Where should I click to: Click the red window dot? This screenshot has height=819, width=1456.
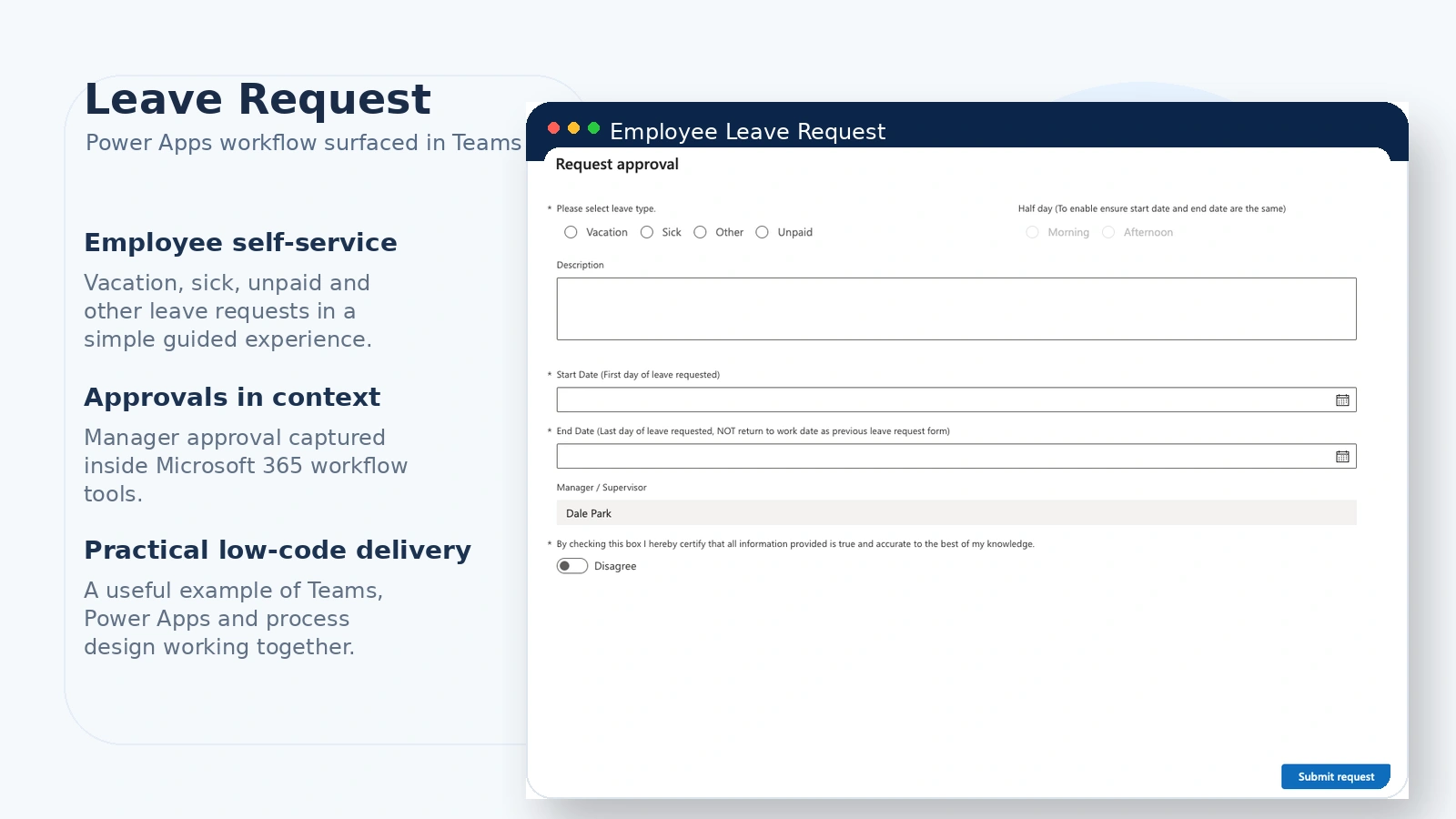coord(553,128)
